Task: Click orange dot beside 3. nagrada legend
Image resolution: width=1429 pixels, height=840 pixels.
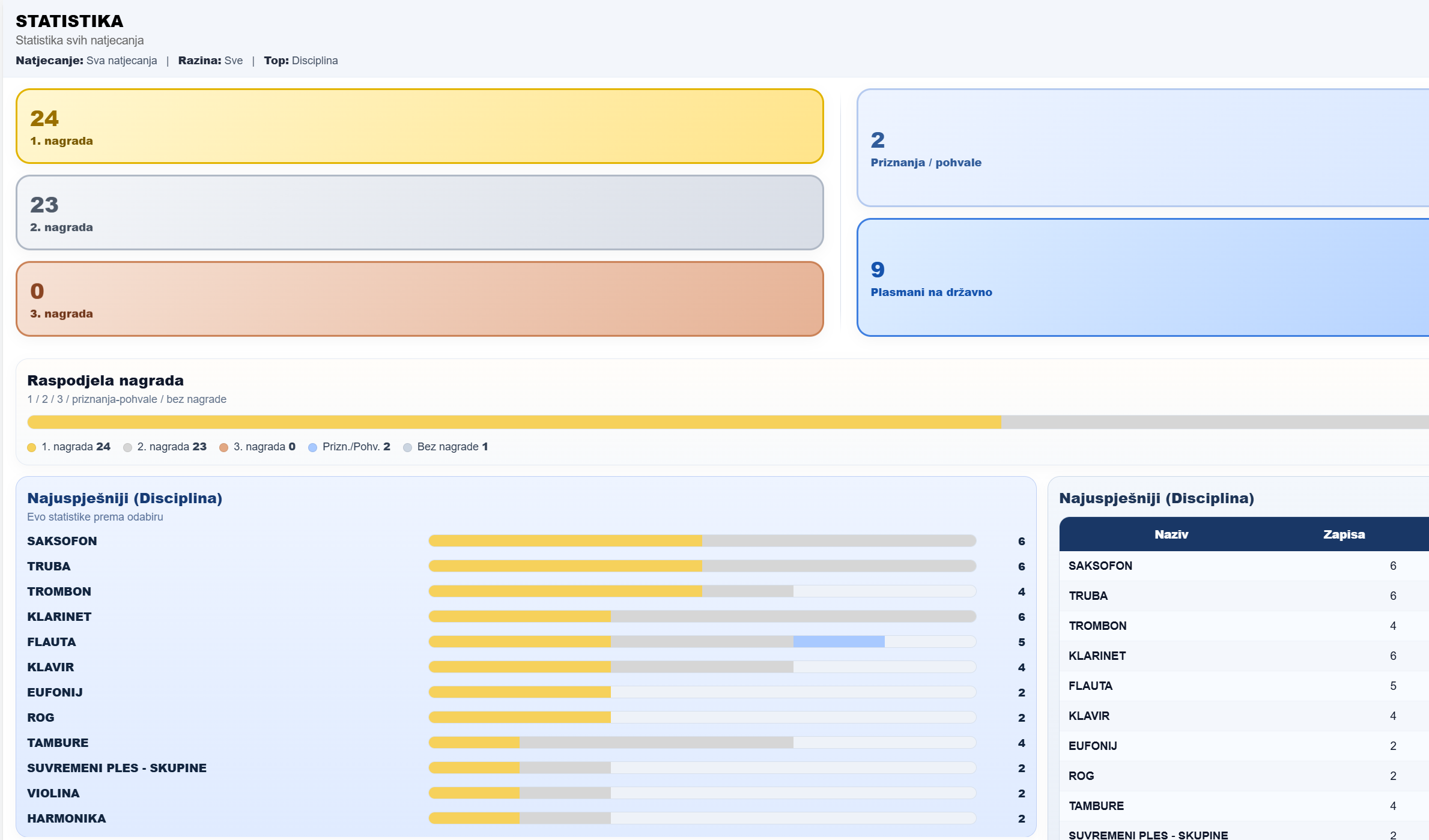Action: (224, 447)
